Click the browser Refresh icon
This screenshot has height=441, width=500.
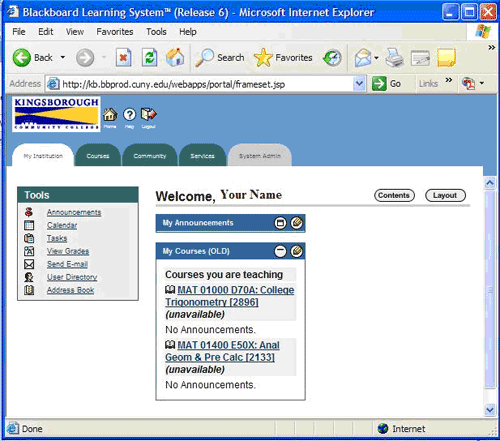[x=150, y=58]
